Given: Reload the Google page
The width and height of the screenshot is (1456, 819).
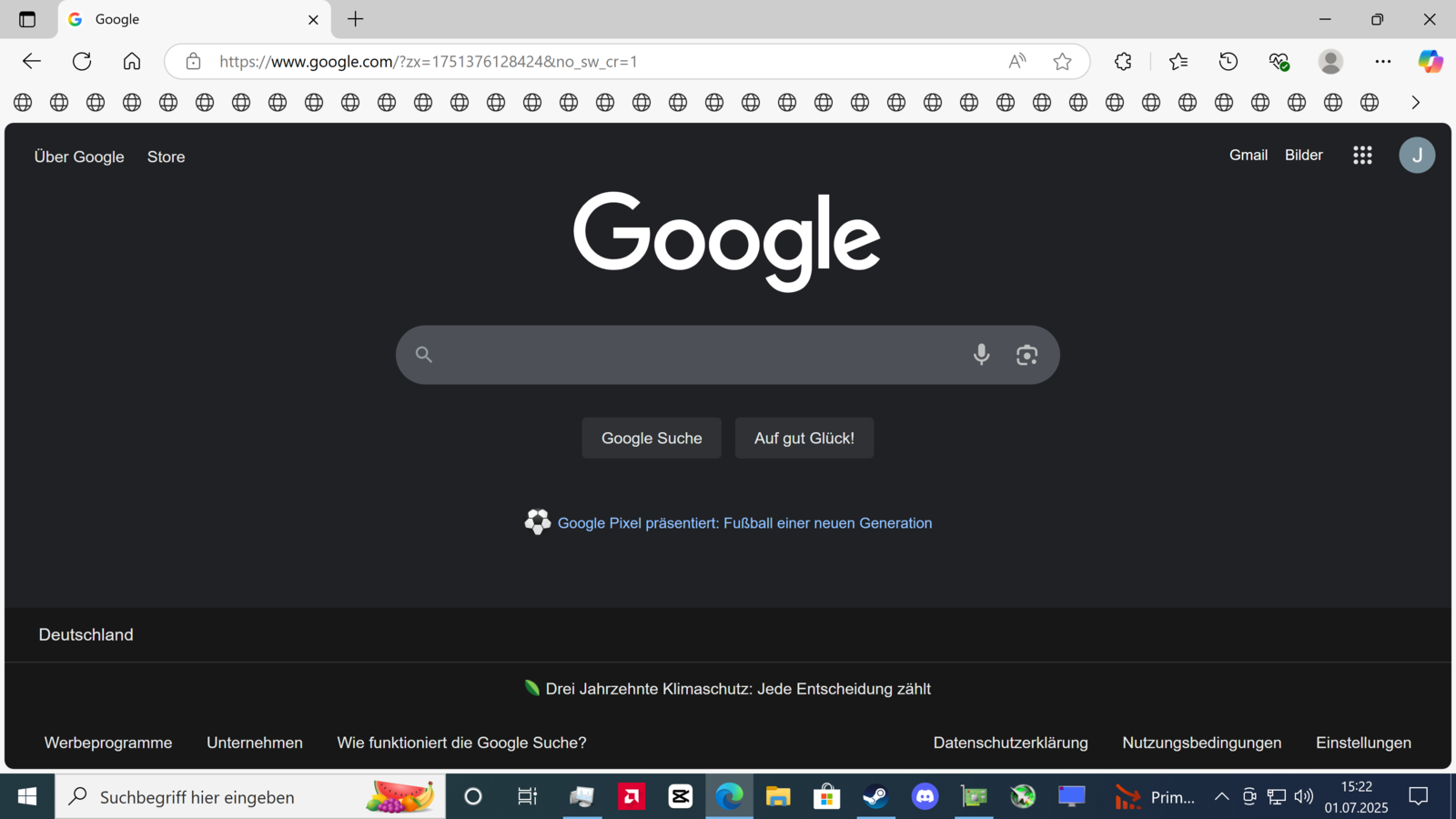Looking at the screenshot, I should point(82,61).
